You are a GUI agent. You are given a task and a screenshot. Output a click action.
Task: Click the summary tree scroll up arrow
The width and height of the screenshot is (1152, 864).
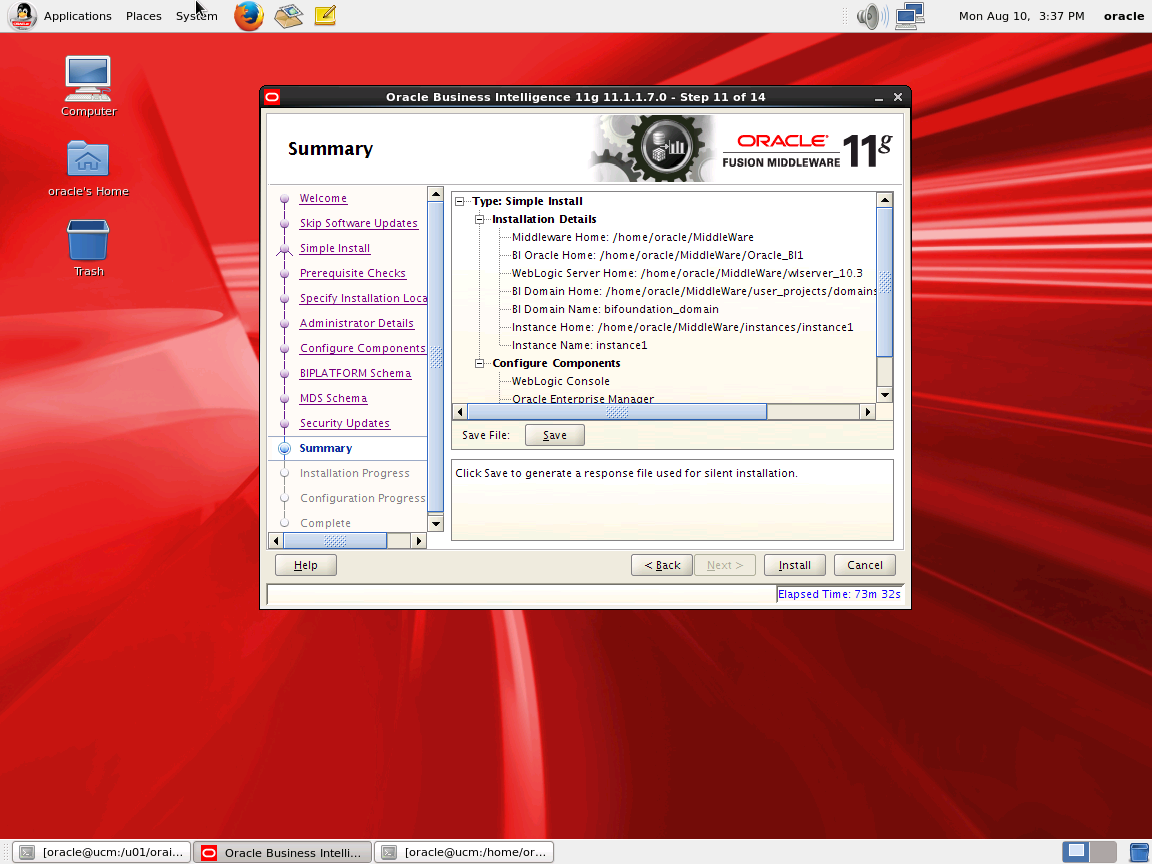pyautogui.click(x=885, y=200)
